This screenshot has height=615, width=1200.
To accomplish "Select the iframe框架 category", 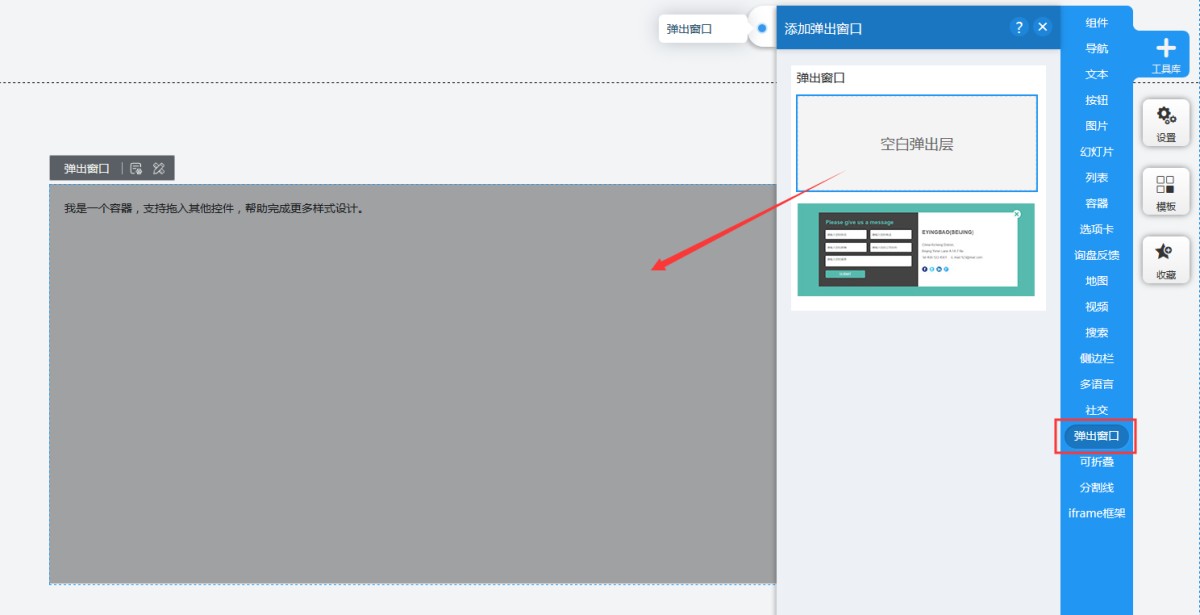I will point(1097,514).
